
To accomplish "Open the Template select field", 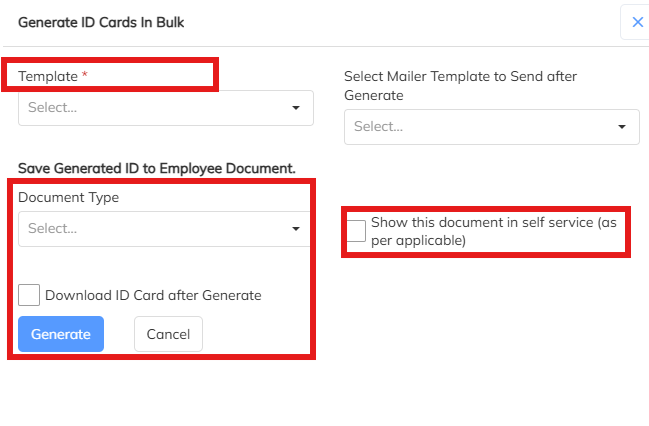I will (150, 108).
